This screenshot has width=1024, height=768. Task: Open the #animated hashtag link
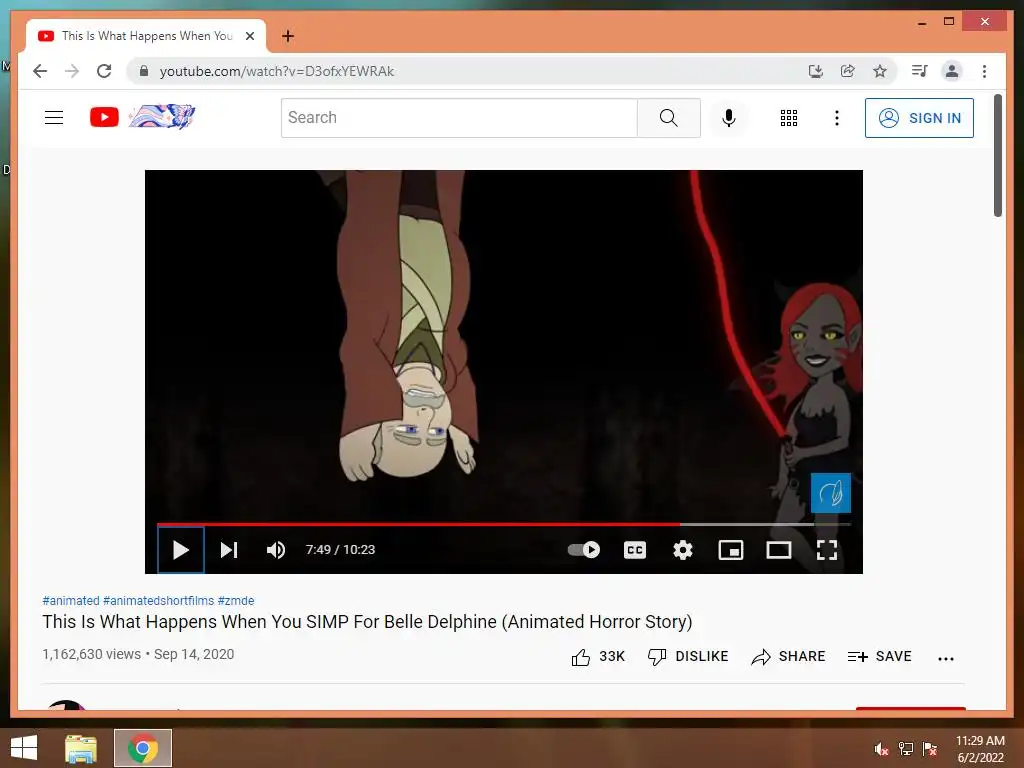point(71,600)
